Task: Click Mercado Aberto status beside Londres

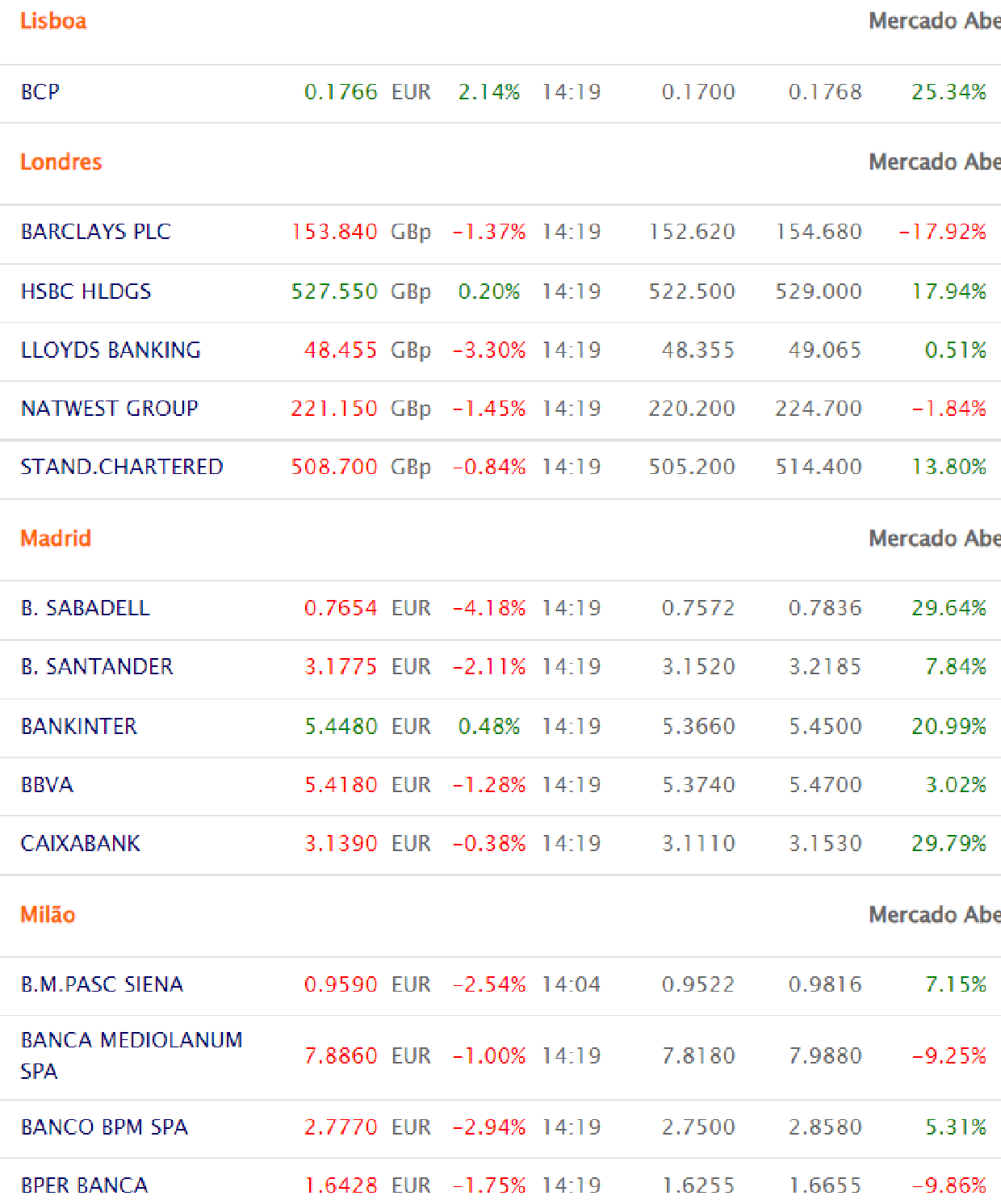Action: [935, 162]
